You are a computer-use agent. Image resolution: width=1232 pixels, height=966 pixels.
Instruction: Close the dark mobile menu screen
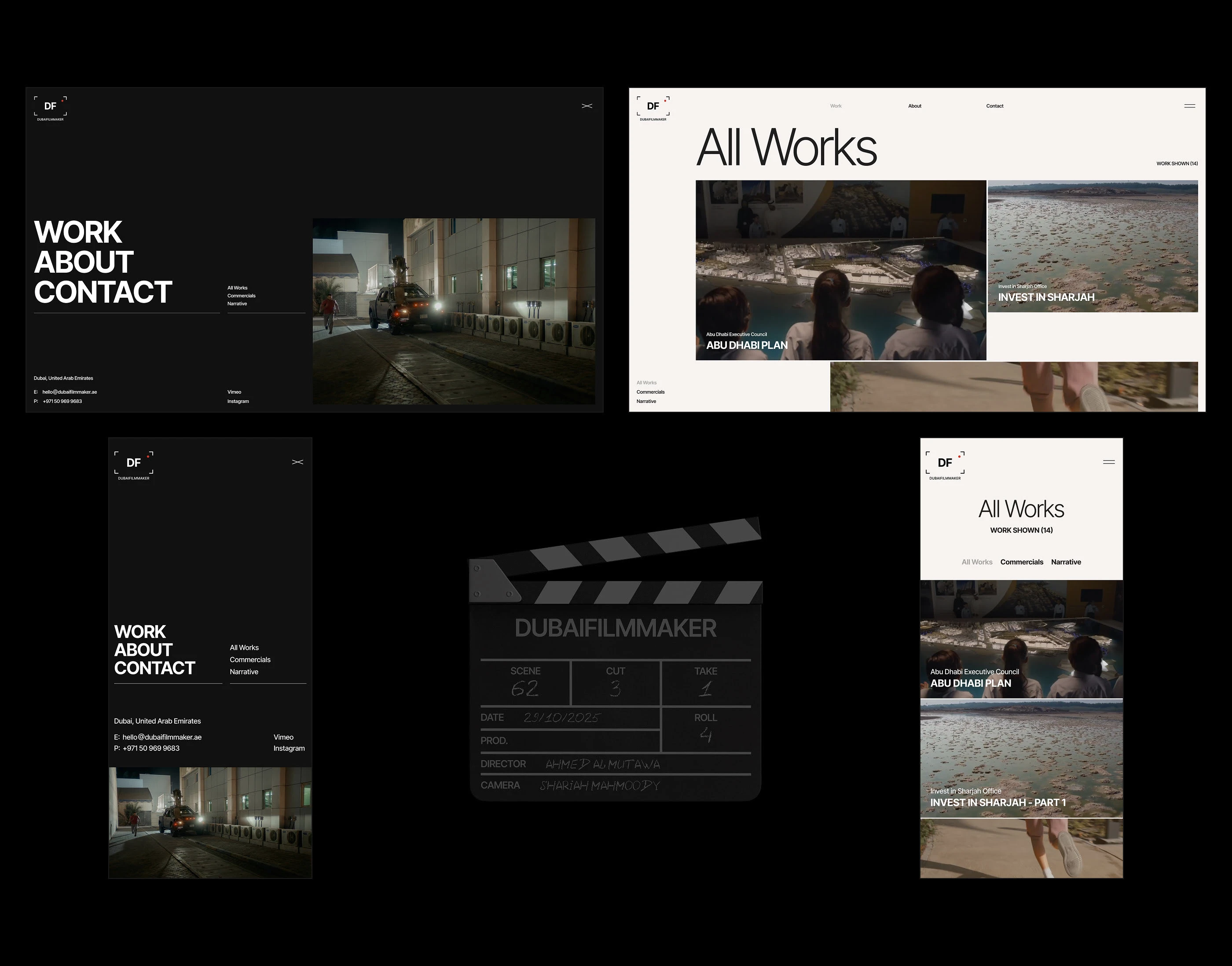tap(297, 462)
